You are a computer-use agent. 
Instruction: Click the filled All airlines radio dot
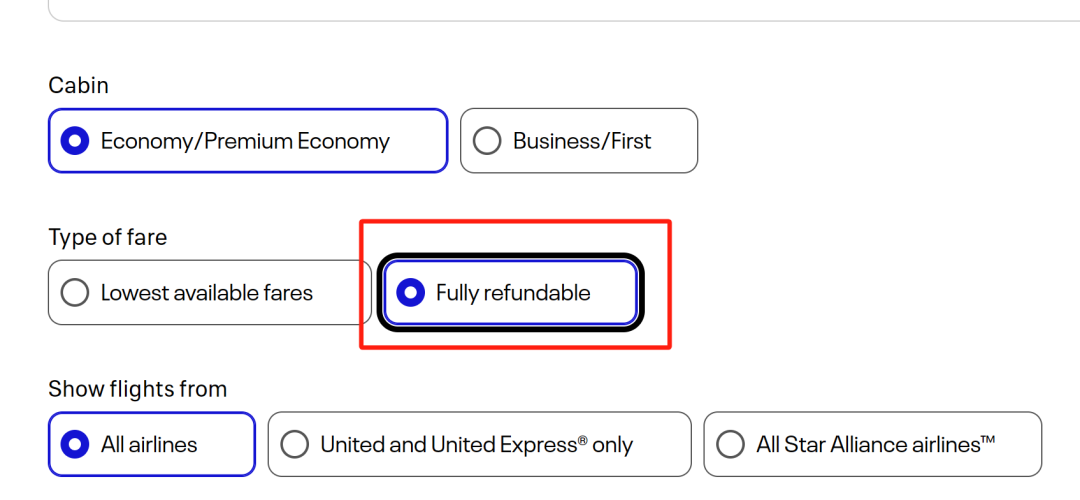[x=75, y=444]
